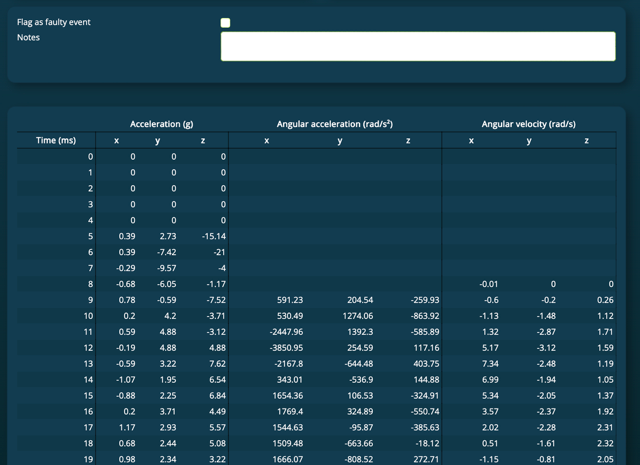Screen dimensions: 640x465
Task: Select angular velocity value 7.34
Action: click(490, 364)
